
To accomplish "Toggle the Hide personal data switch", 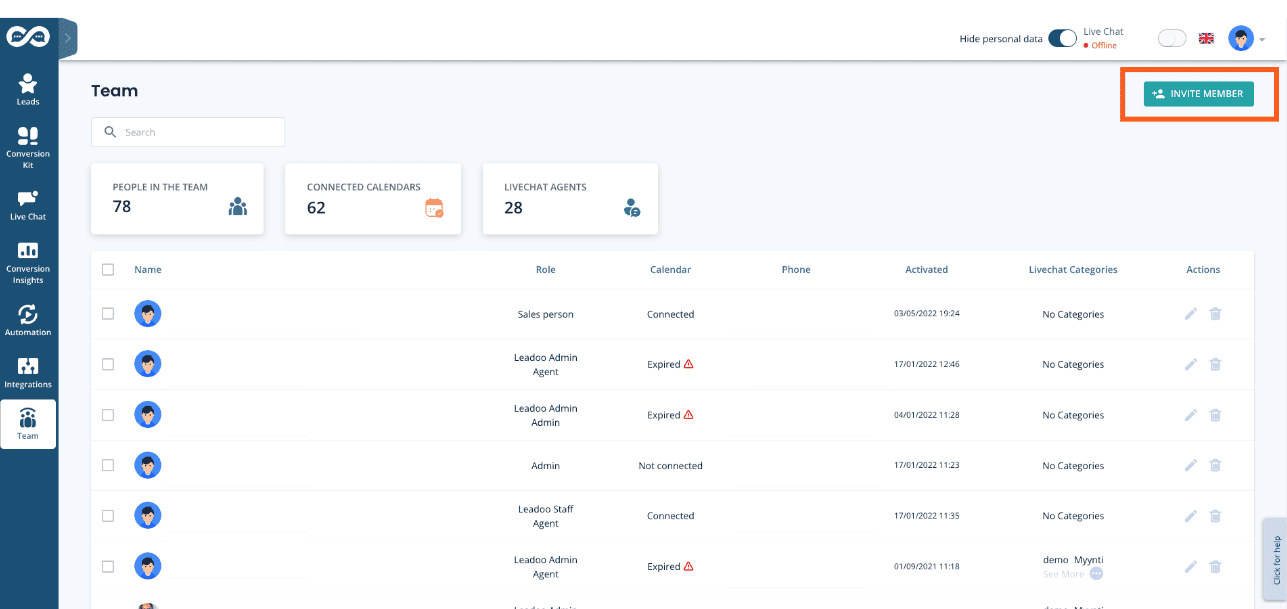I will click(1062, 39).
